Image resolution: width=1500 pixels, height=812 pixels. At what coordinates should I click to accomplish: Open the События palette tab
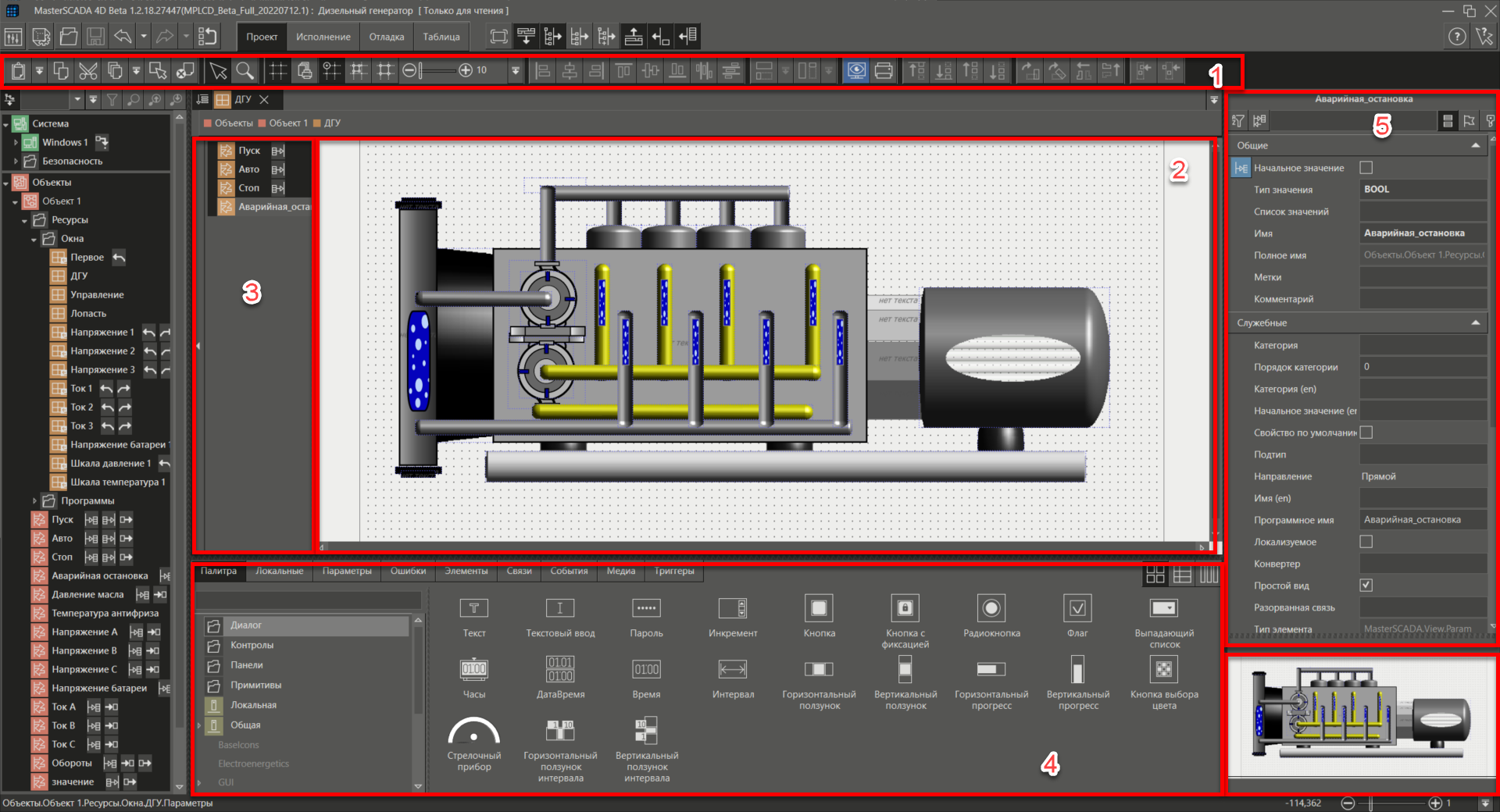coord(568,571)
